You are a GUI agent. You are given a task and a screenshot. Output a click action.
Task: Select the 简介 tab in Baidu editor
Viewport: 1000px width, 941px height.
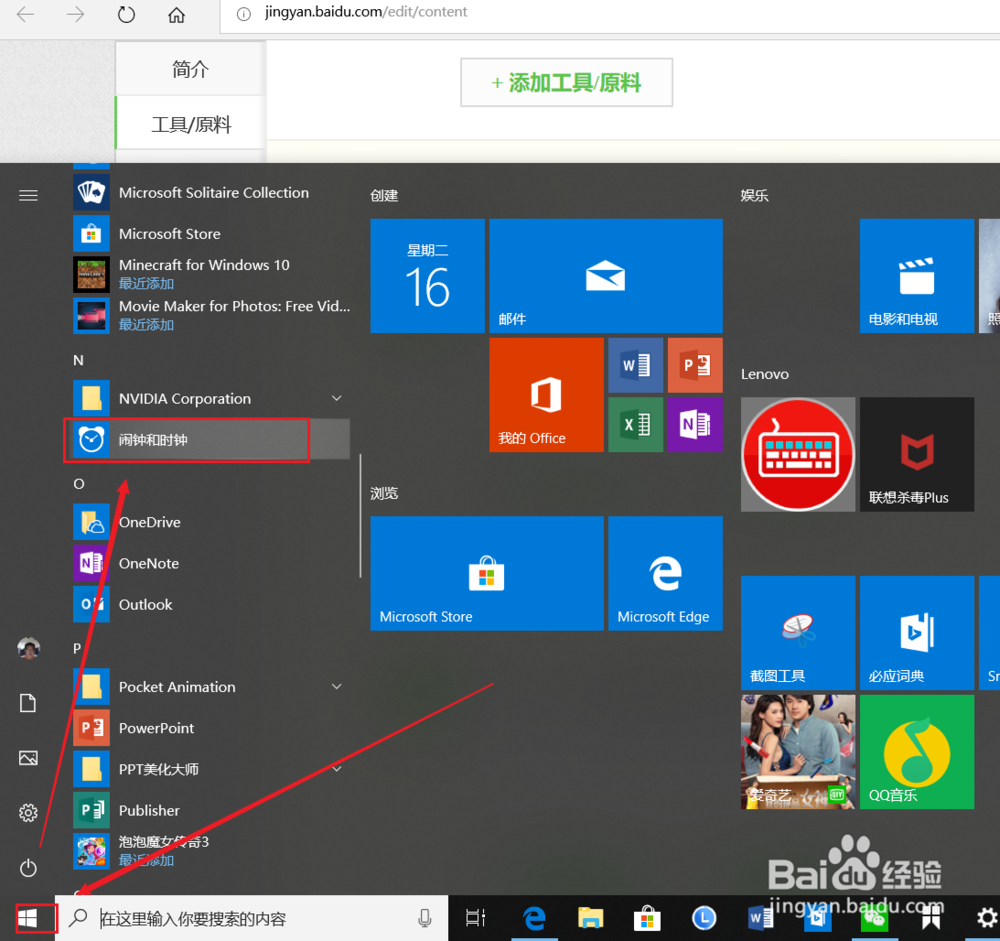click(190, 69)
